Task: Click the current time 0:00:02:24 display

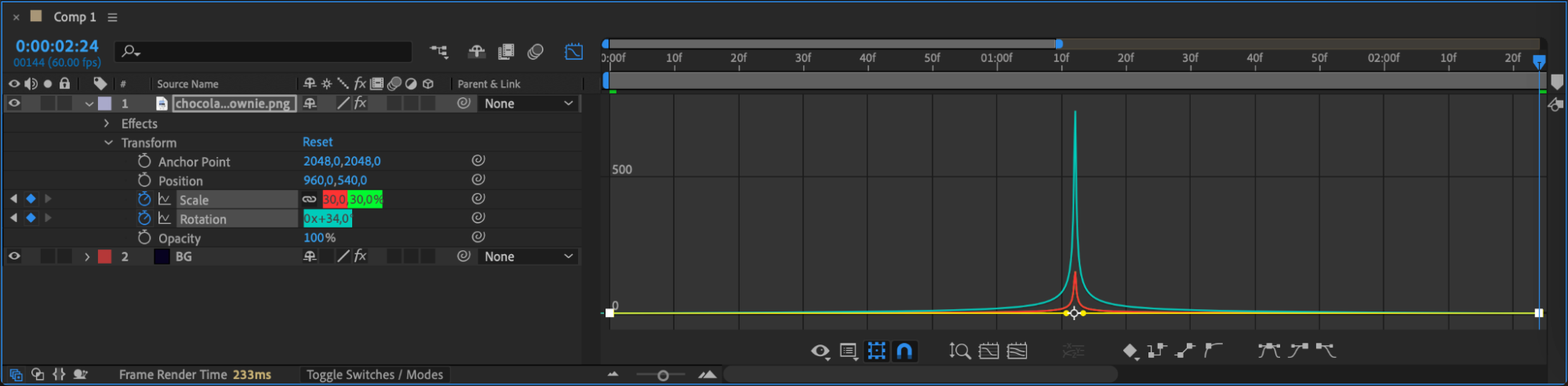Action: 57,46
